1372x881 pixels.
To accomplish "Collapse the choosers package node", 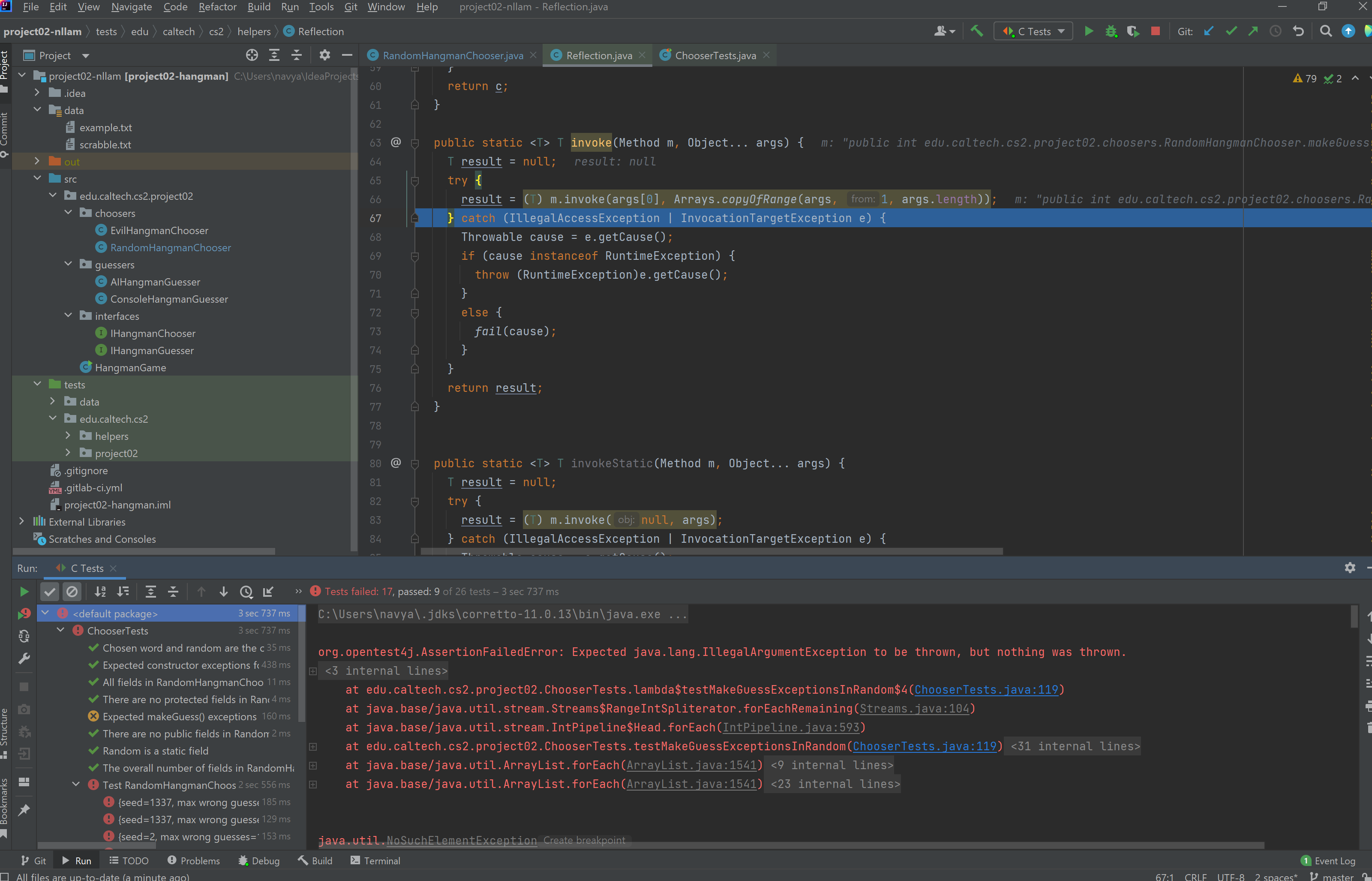I will pos(68,213).
